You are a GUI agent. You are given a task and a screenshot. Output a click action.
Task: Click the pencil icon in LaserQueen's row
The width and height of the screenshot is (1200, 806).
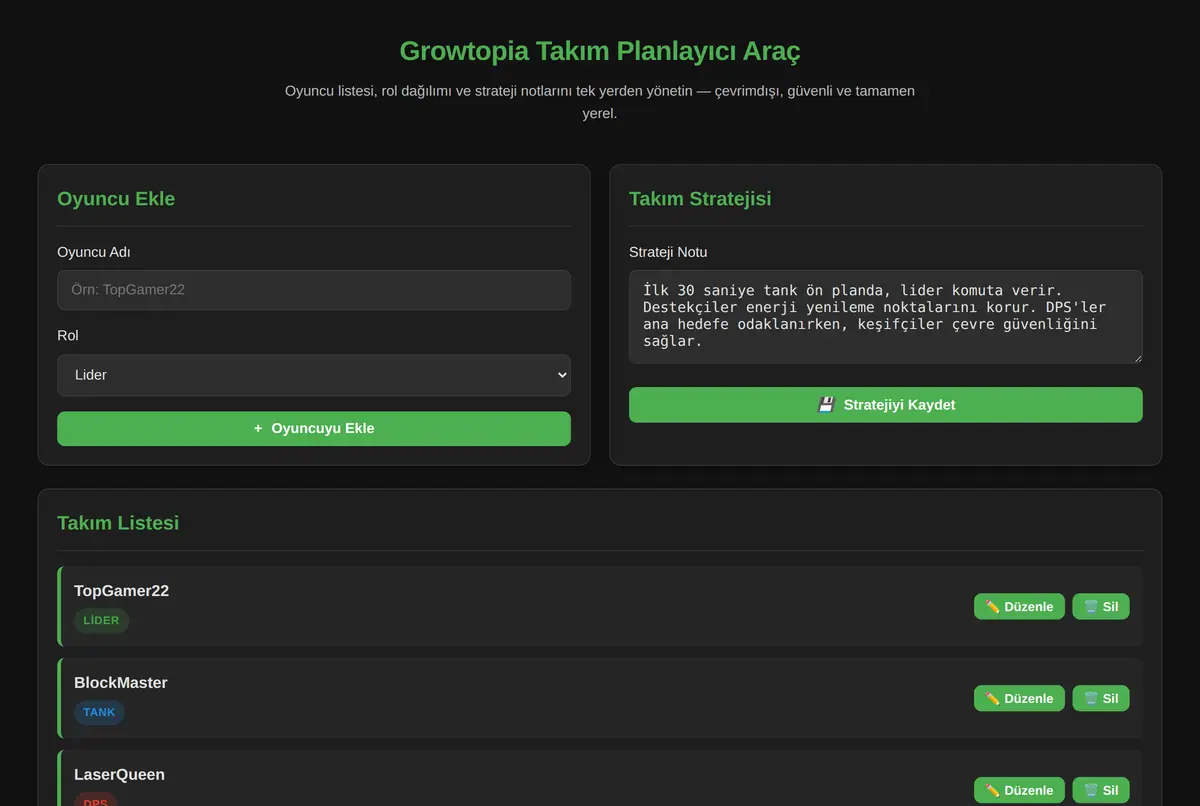[992, 790]
